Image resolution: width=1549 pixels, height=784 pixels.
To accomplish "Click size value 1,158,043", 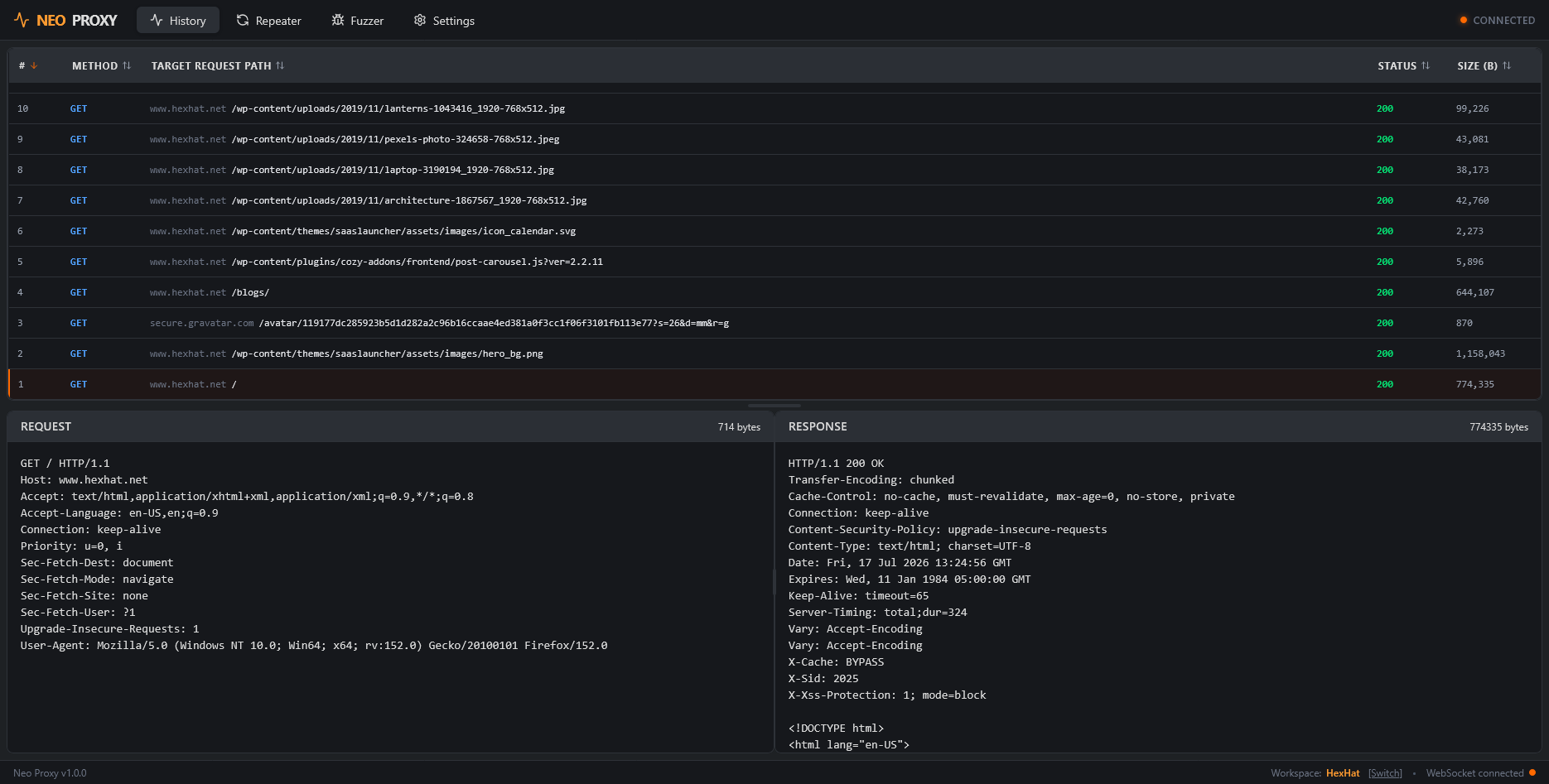I will [1480, 354].
